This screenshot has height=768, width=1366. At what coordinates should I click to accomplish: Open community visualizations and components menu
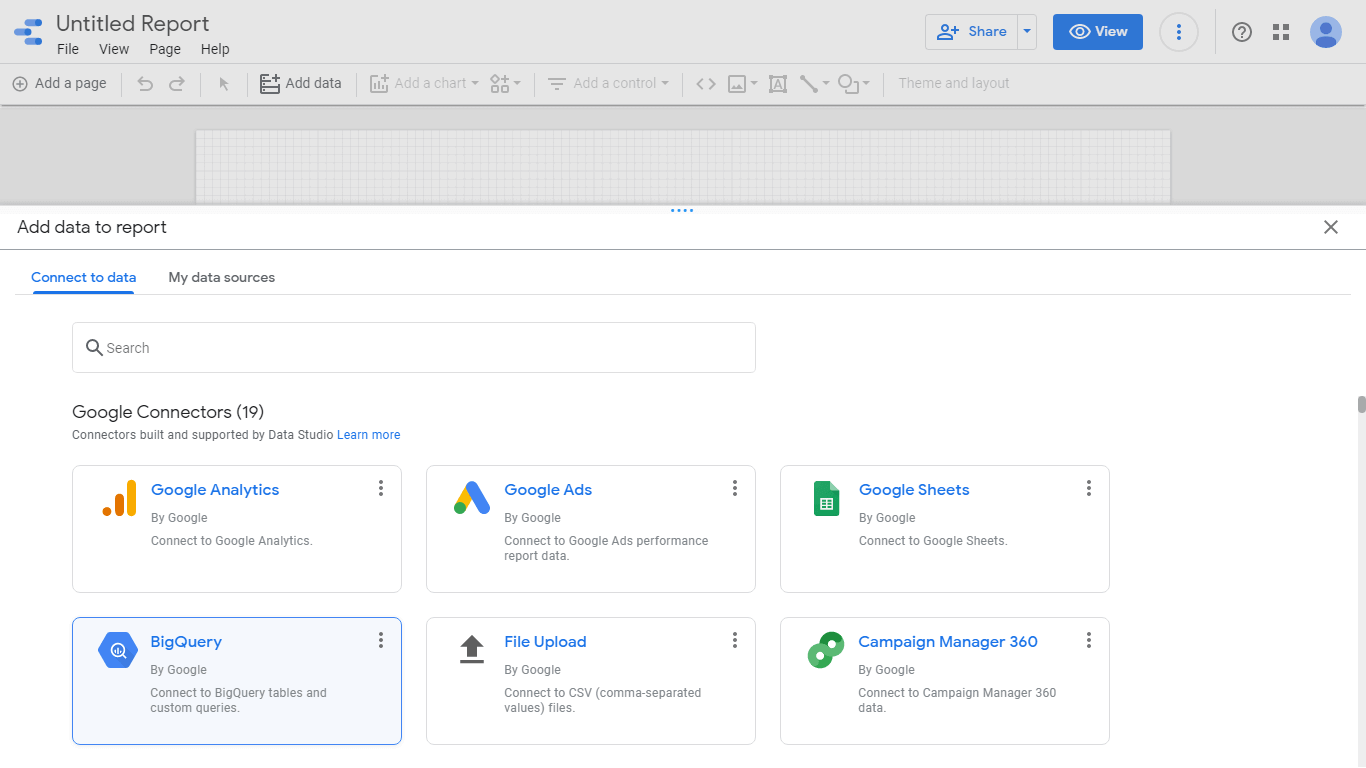click(x=505, y=84)
